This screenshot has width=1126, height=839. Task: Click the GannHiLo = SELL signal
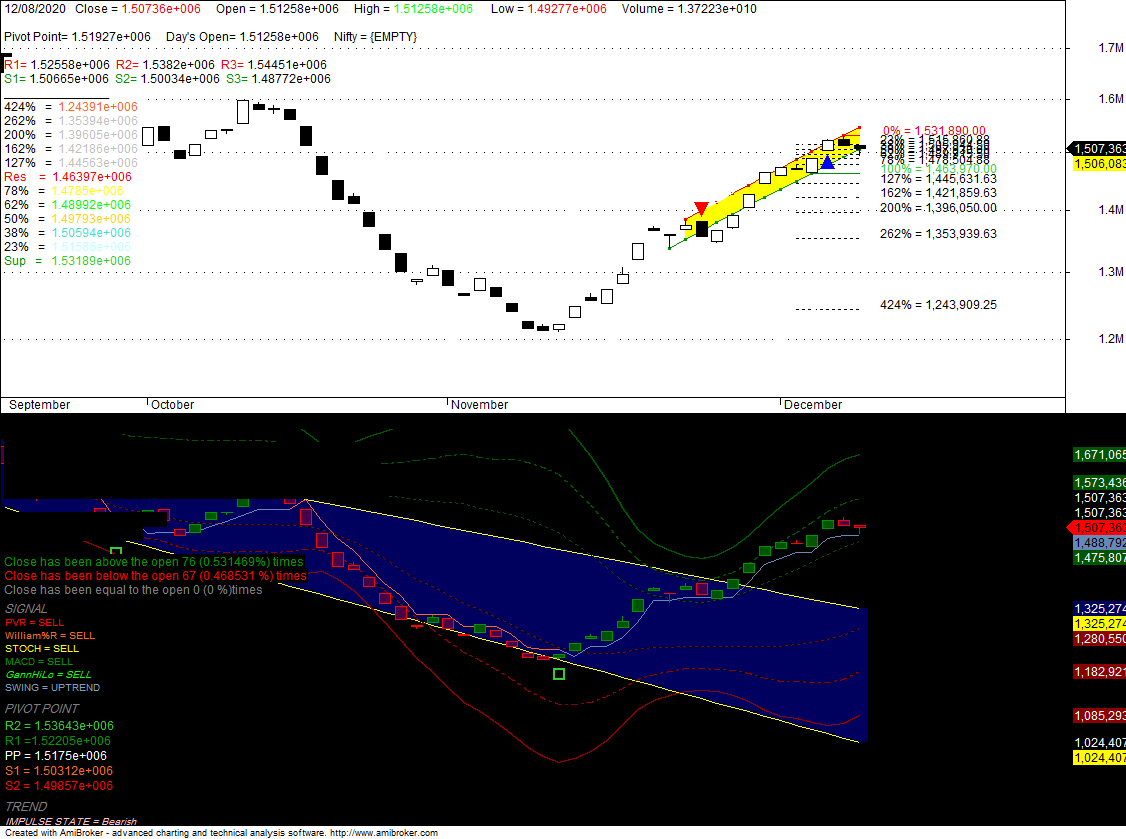pyautogui.click(x=48, y=675)
